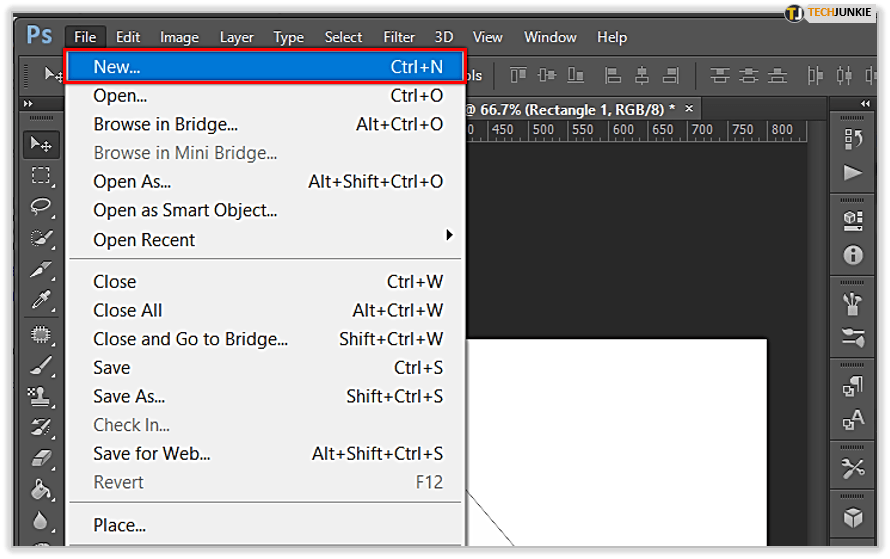
Task: Click Distribute left edges icon
Action: click(815, 75)
